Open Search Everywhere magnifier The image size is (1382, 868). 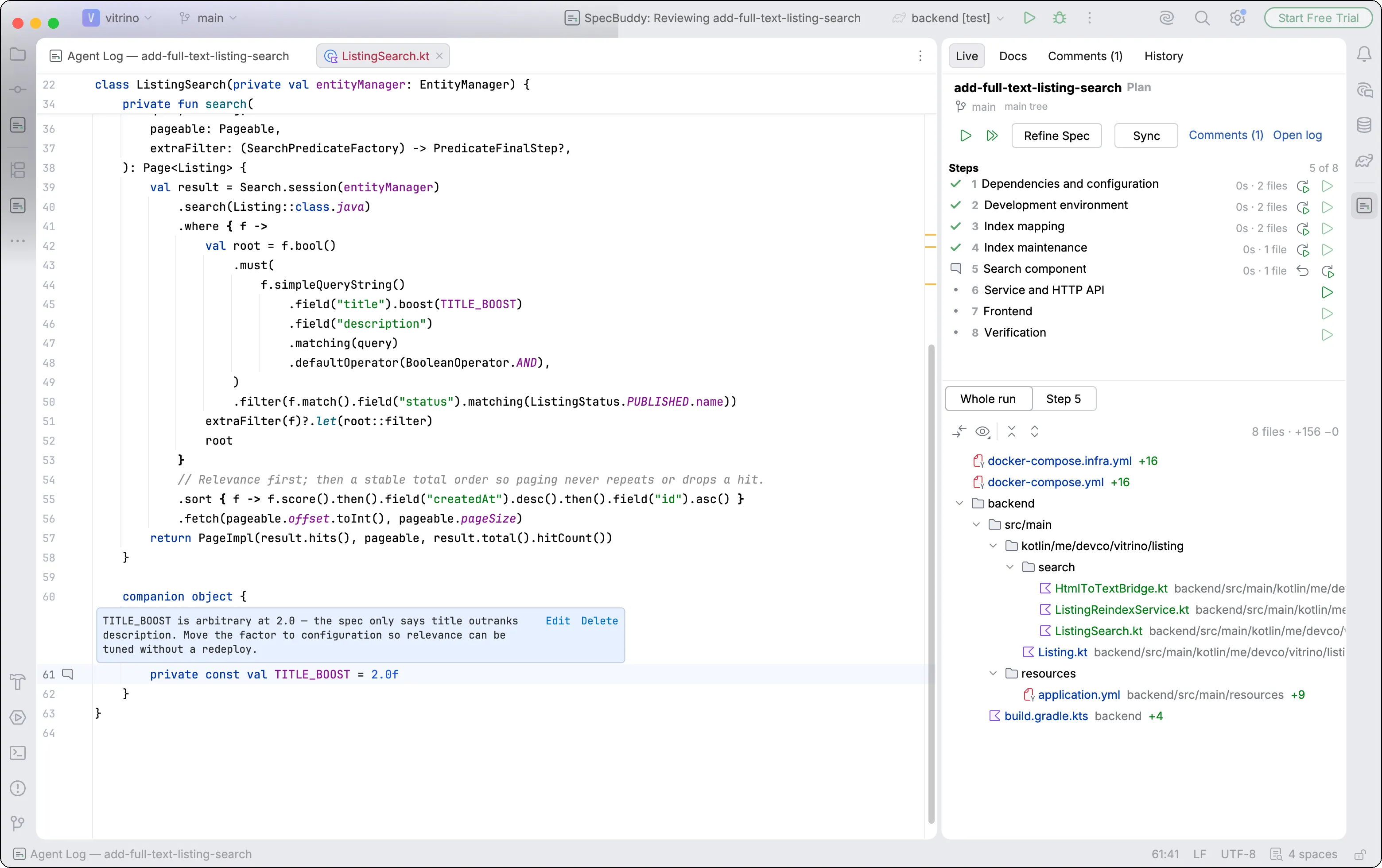[x=1202, y=18]
